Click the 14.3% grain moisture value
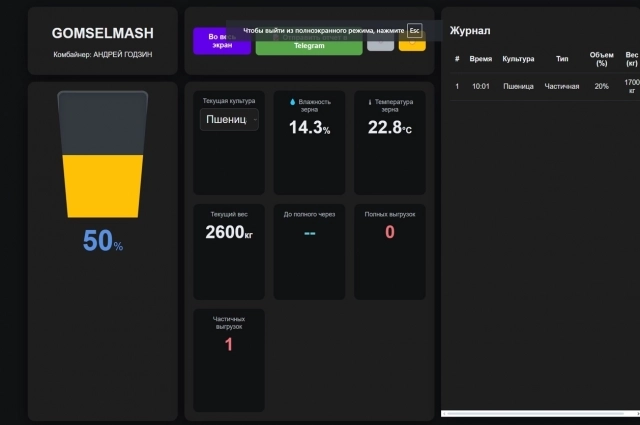The image size is (640, 425). pos(309,128)
